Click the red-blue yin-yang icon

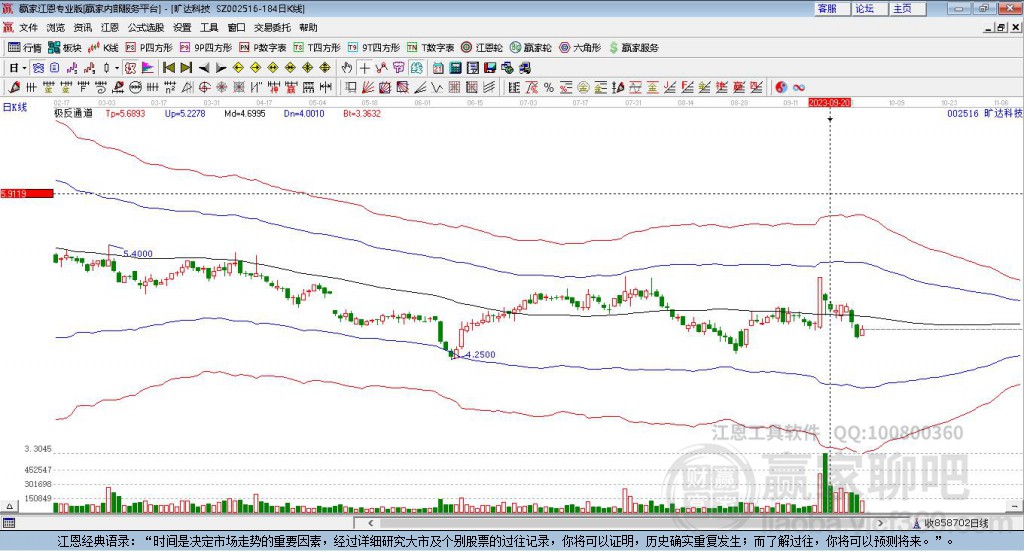click(x=781, y=87)
